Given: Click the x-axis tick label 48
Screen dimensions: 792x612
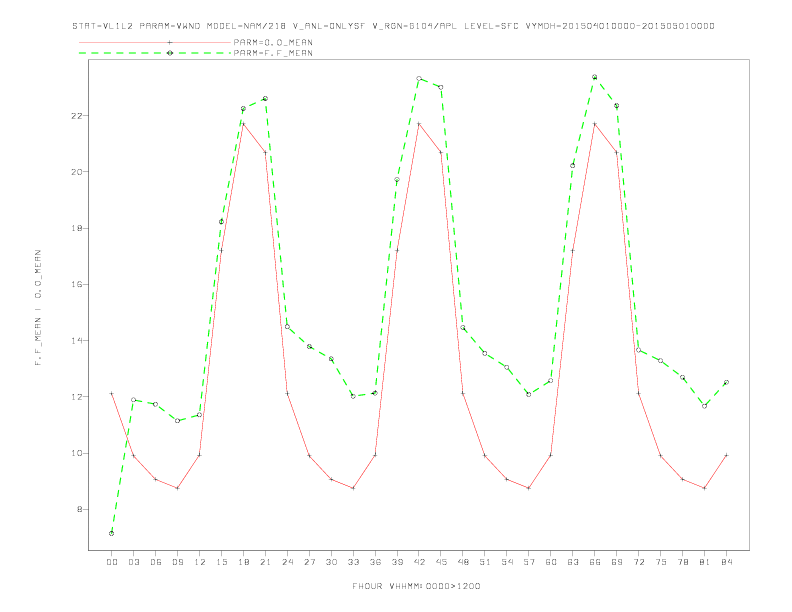Looking at the screenshot, I should pos(463,562).
